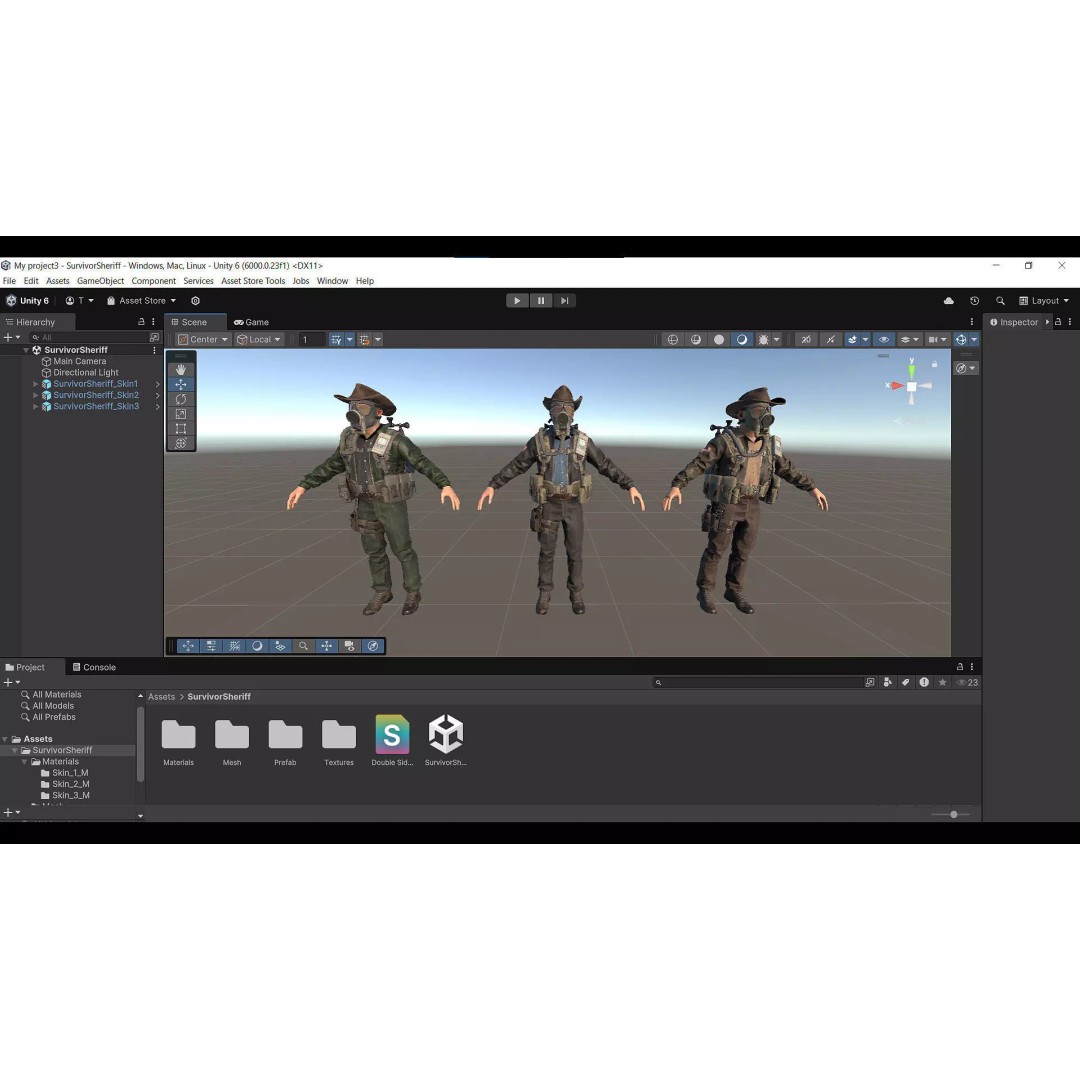Select Skin_2_M folder in project tree
Viewport: 1080px width, 1080px height.
click(x=70, y=784)
